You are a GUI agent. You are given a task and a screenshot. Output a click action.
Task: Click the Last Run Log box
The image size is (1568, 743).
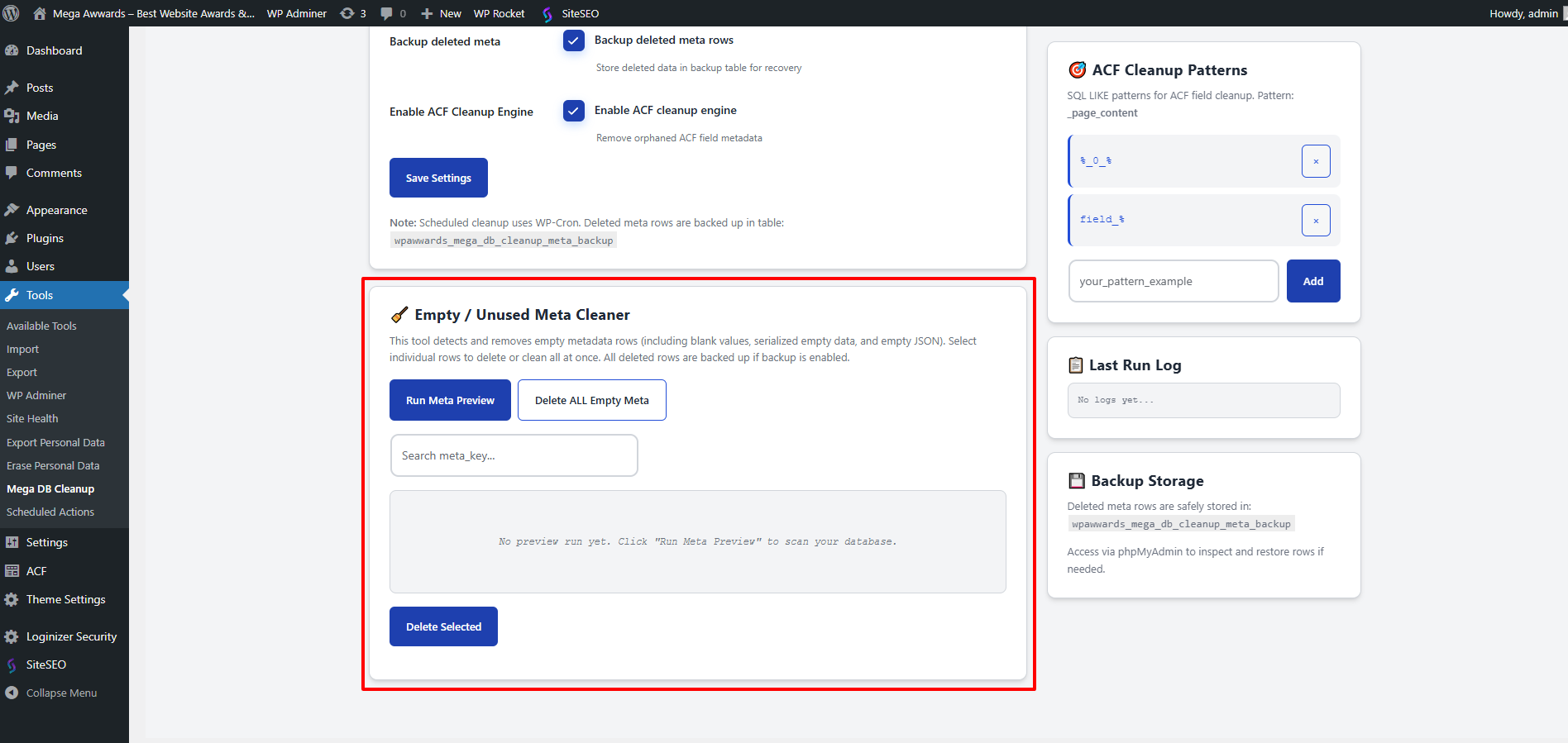point(1203,400)
